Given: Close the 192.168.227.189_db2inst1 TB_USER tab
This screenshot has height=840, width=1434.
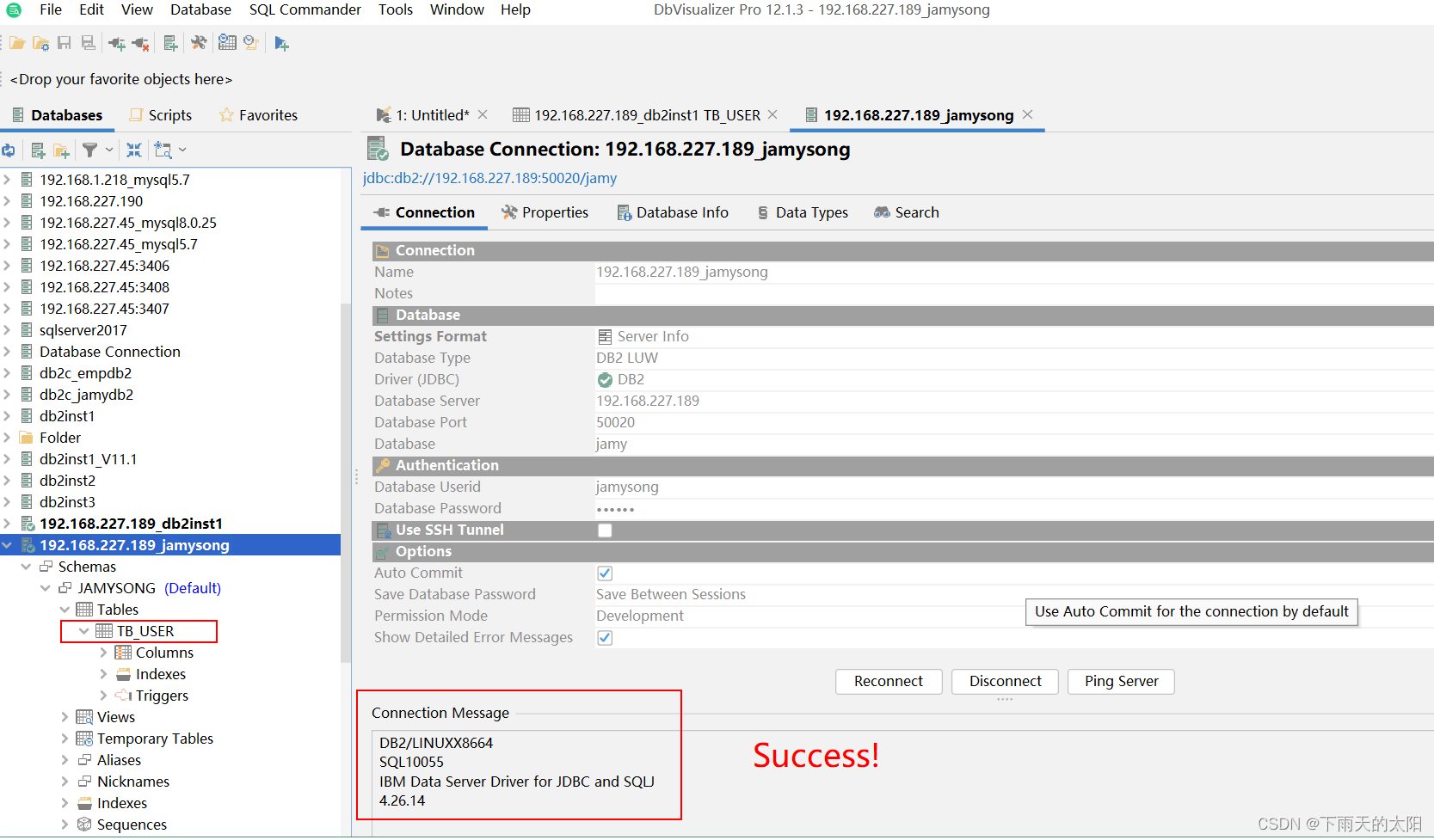Looking at the screenshot, I should point(772,114).
